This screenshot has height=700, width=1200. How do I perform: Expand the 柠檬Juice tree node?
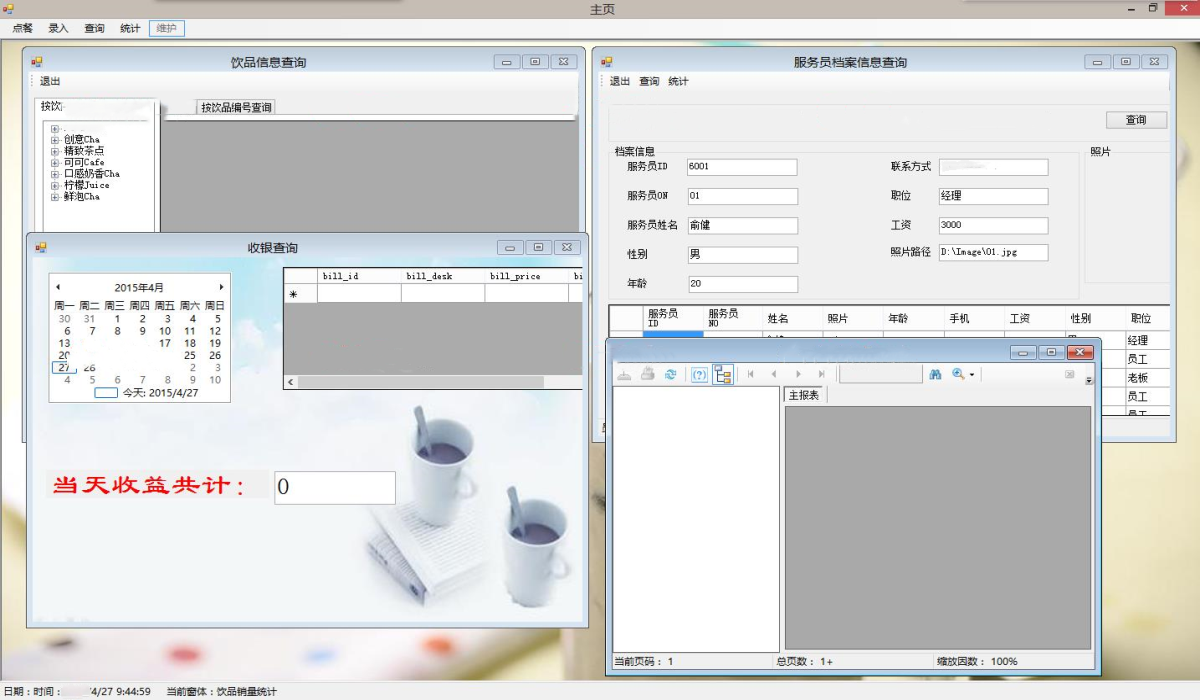click(55, 185)
